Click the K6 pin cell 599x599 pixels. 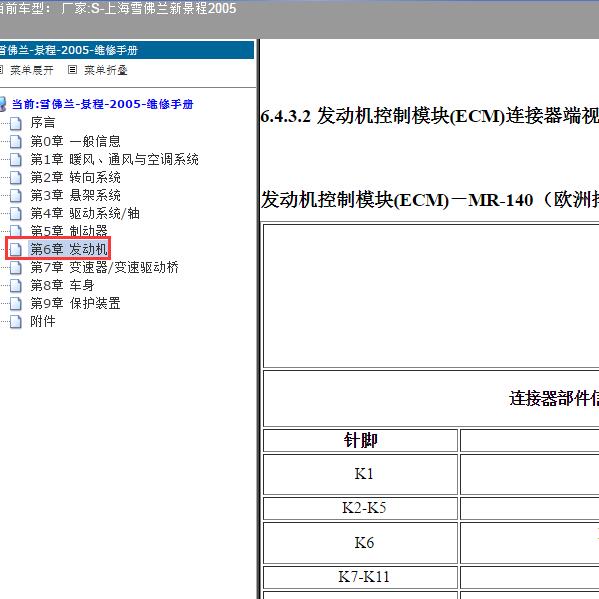360,543
